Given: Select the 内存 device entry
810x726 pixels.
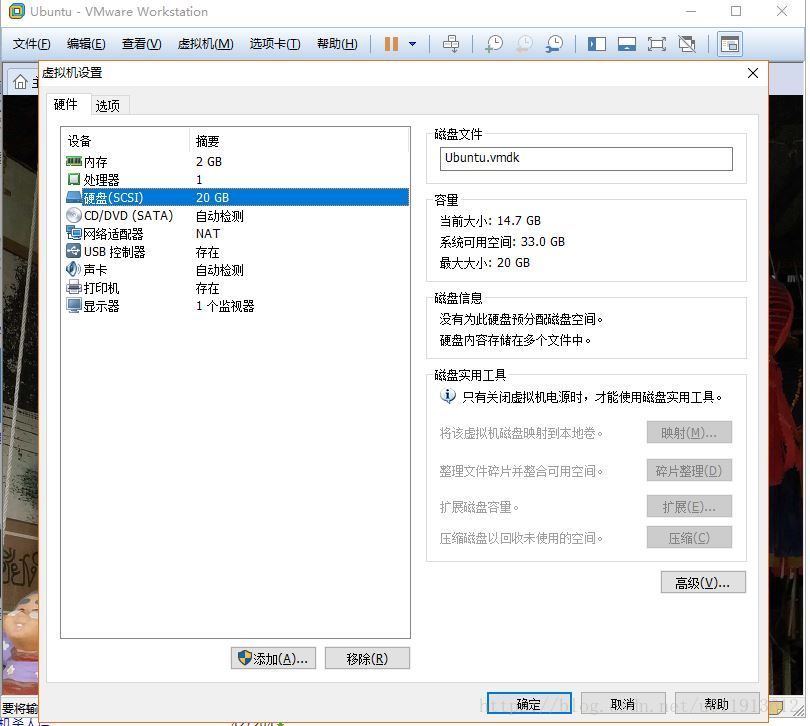Looking at the screenshot, I should coord(94,161).
